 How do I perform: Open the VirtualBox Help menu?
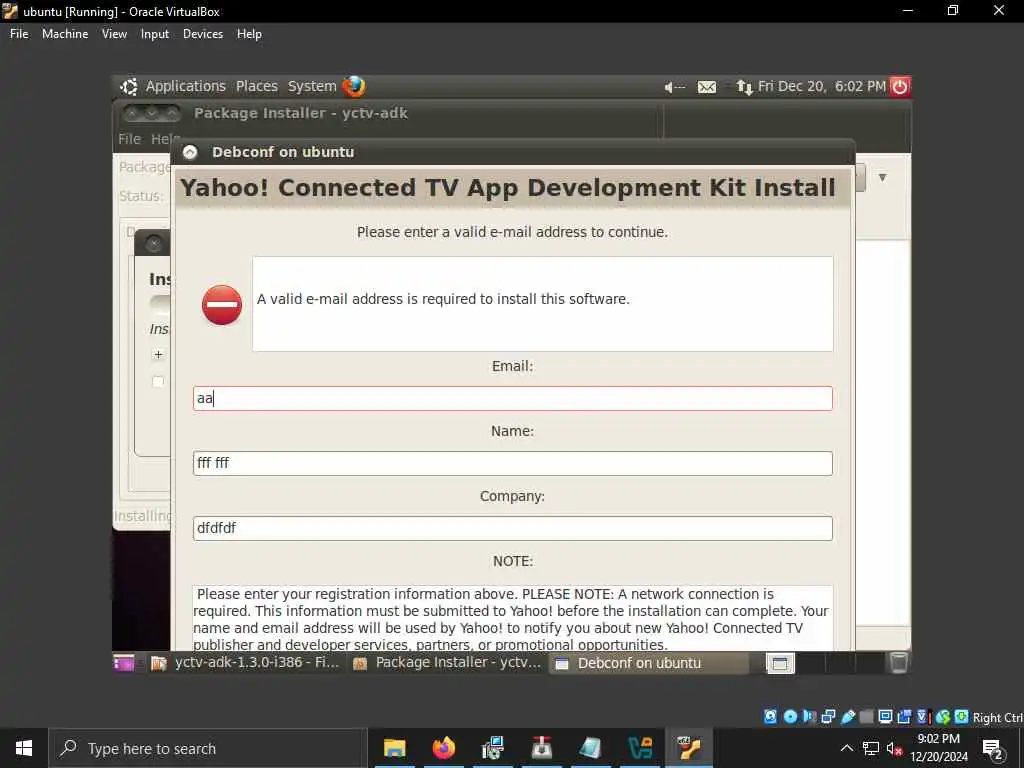249,34
